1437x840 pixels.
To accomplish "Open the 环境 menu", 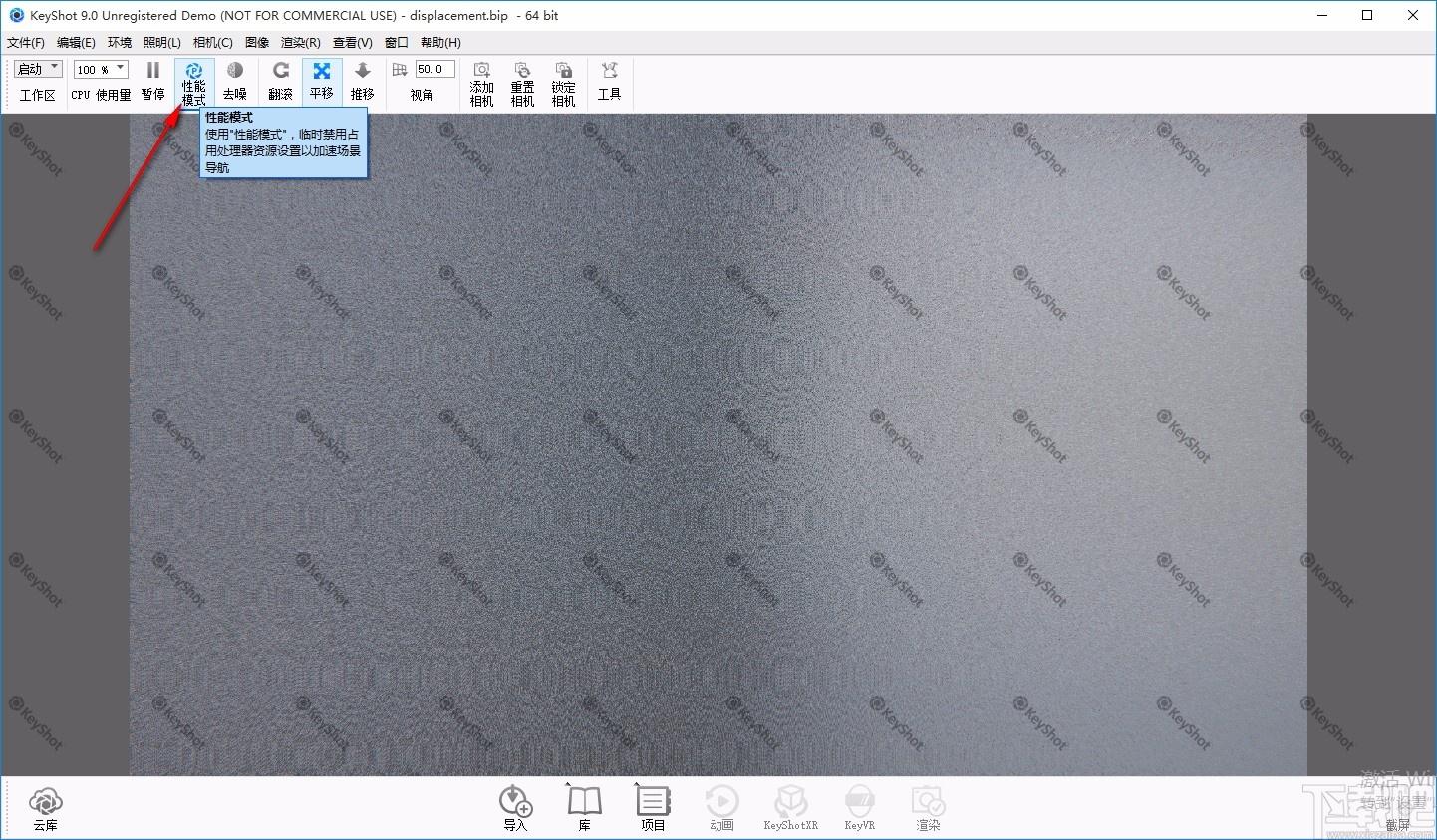I will click(120, 42).
